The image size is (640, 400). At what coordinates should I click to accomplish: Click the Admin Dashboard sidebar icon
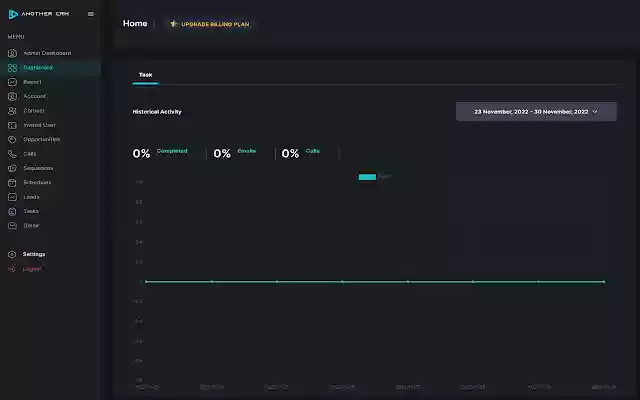(x=12, y=53)
